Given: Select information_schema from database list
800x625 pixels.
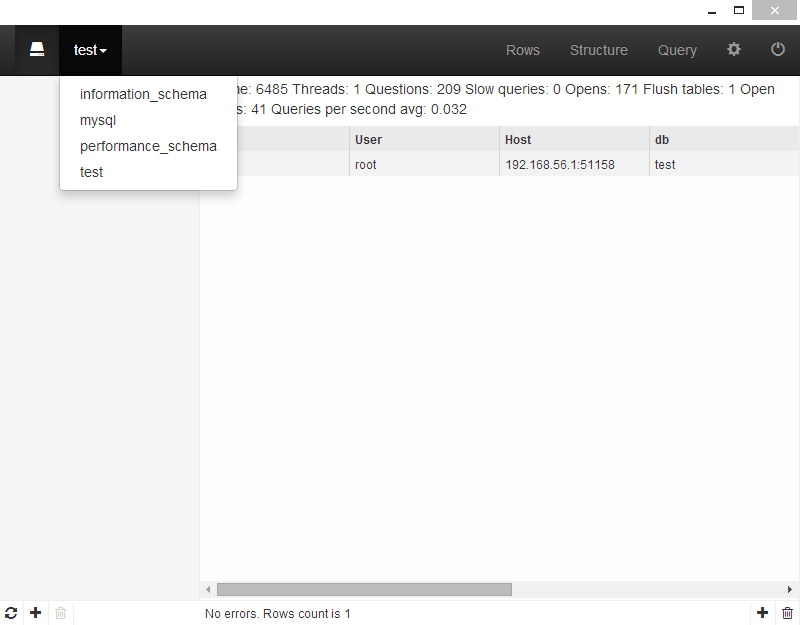Looking at the screenshot, I should click(x=143, y=94).
